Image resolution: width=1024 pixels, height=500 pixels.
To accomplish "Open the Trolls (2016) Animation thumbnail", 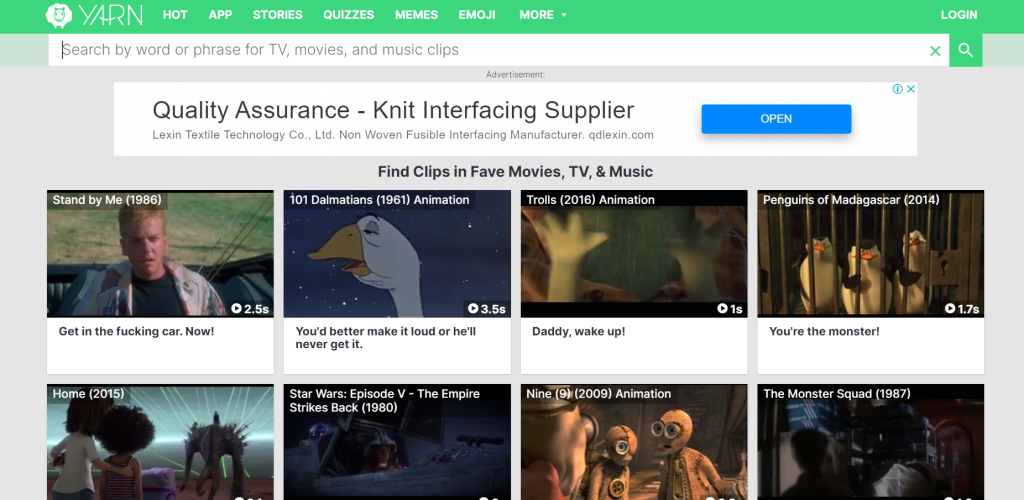I will tap(633, 254).
